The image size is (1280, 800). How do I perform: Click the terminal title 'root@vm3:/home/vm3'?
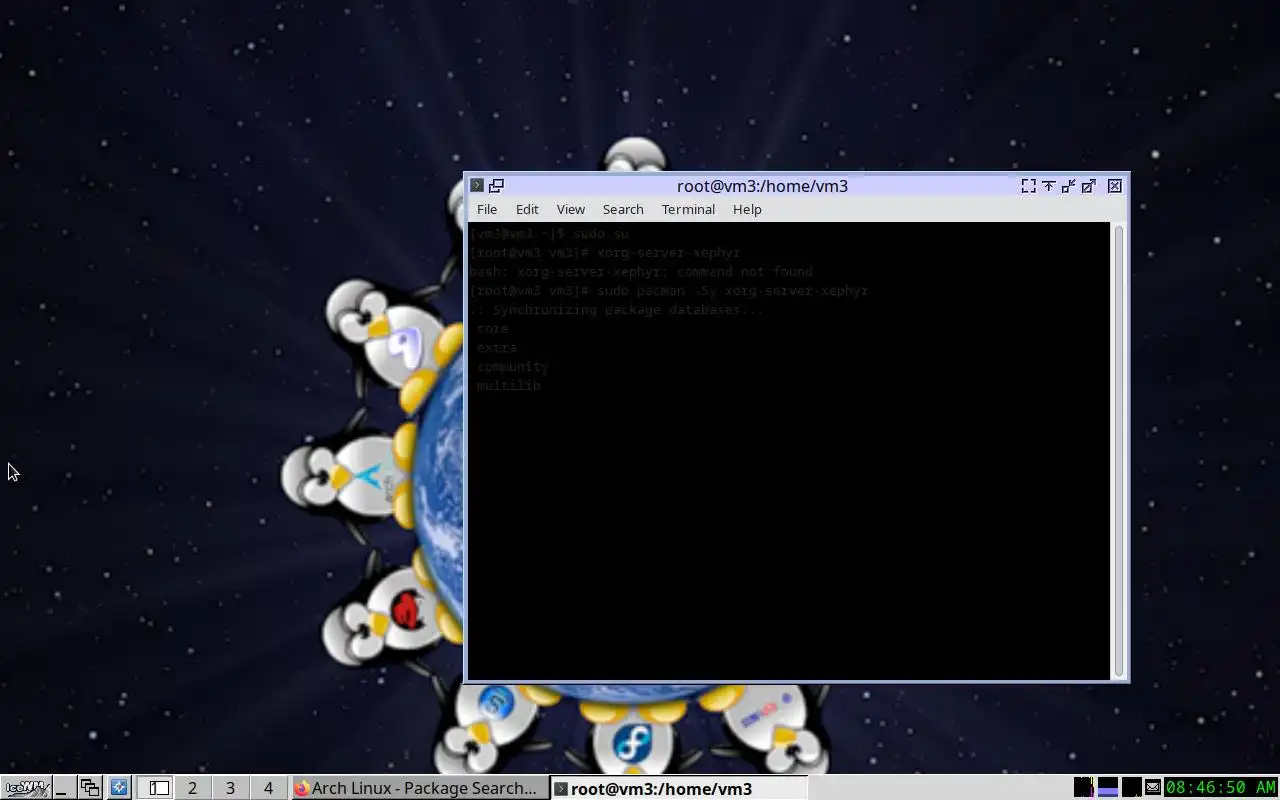coord(762,185)
